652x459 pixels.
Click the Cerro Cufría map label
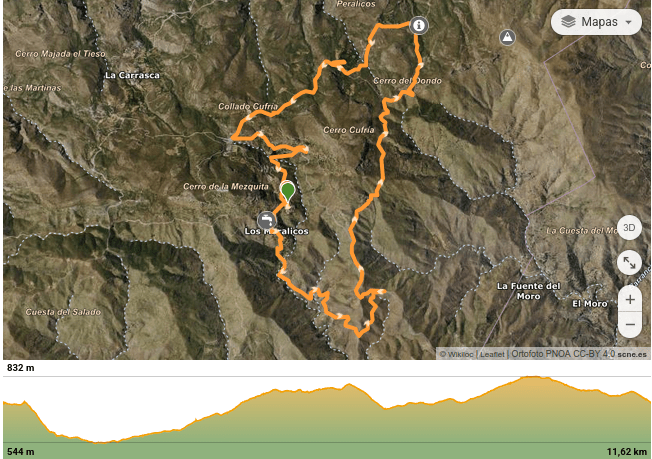(349, 130)
